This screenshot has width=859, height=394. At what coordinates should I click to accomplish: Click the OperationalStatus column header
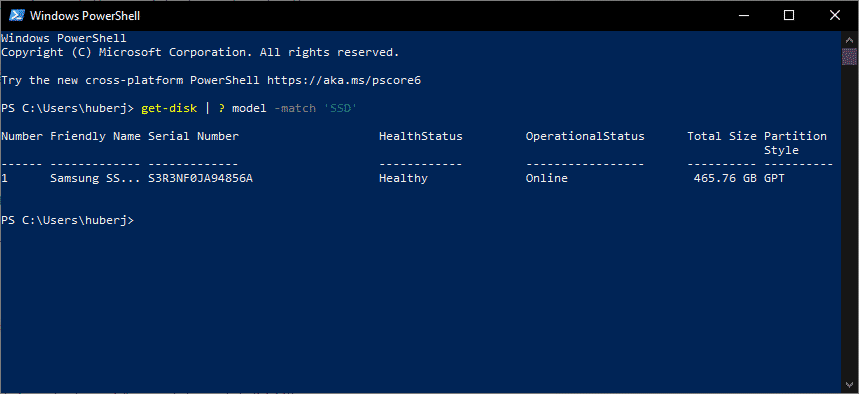[x=585, y=136]
